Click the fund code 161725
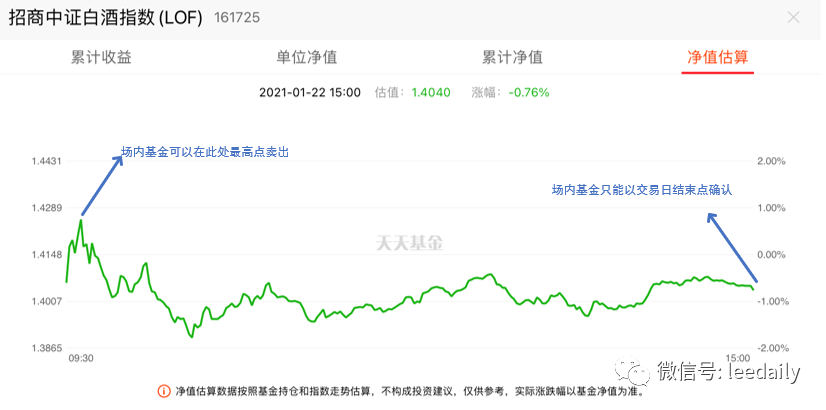The image size is (826, 410). point(237,18)
